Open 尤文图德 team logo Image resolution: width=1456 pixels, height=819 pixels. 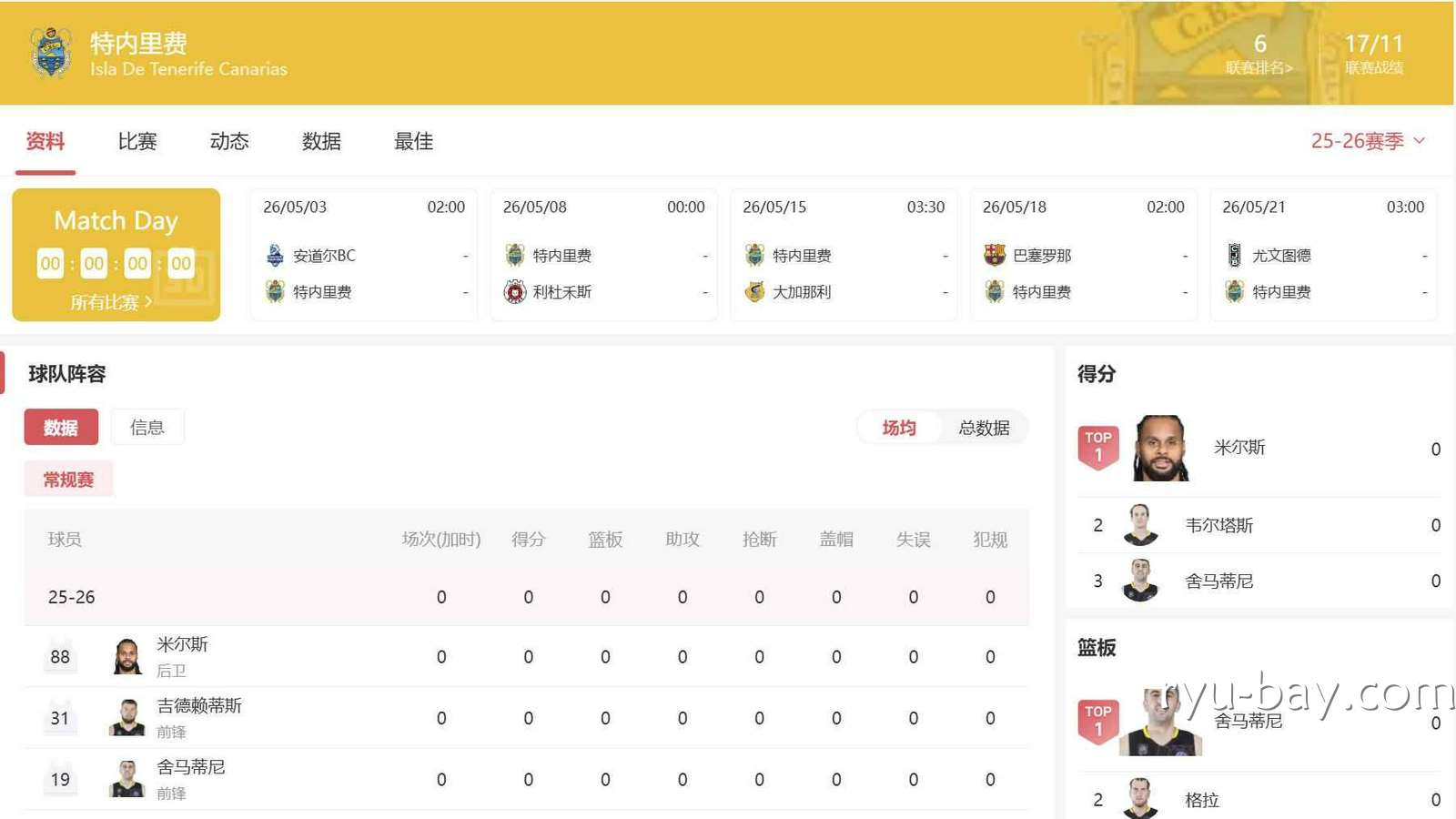(x=1234, y=255)
